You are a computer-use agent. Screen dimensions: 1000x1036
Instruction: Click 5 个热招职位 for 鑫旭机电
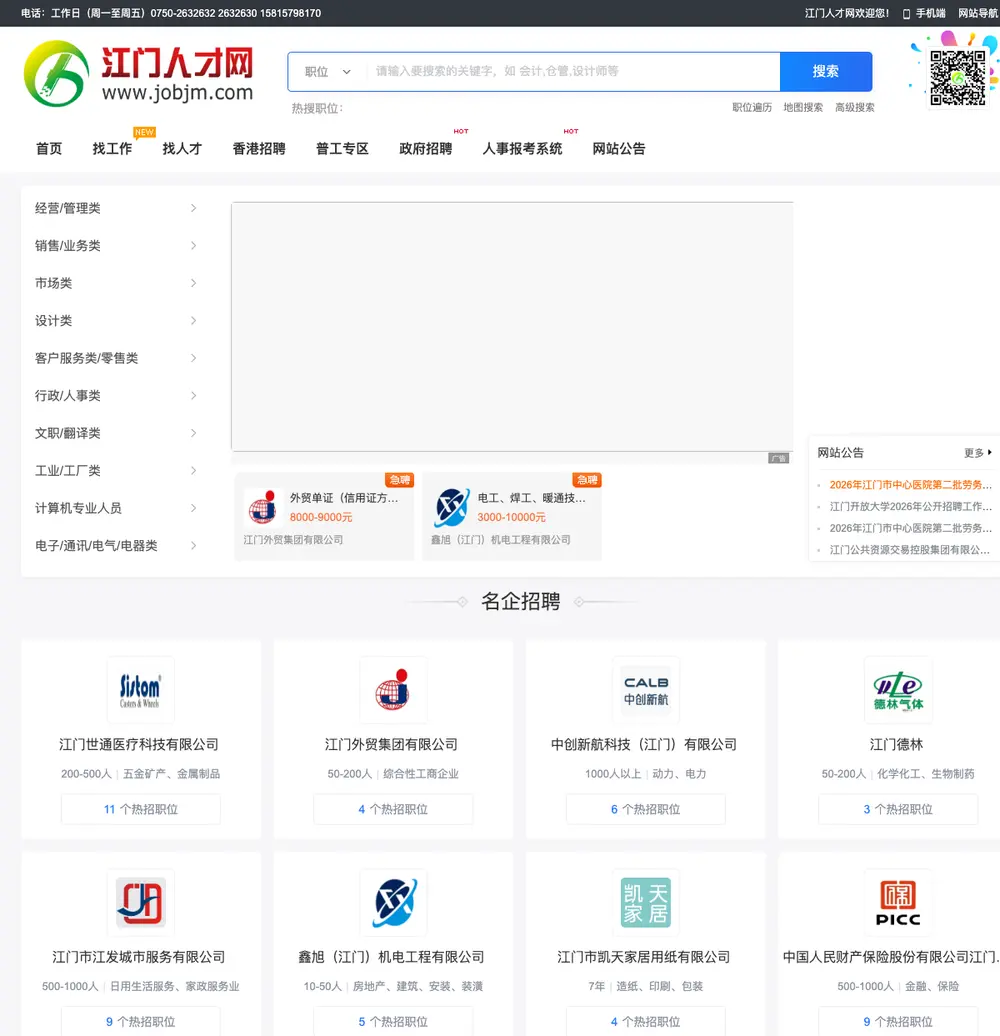[x=393, y=1021]
